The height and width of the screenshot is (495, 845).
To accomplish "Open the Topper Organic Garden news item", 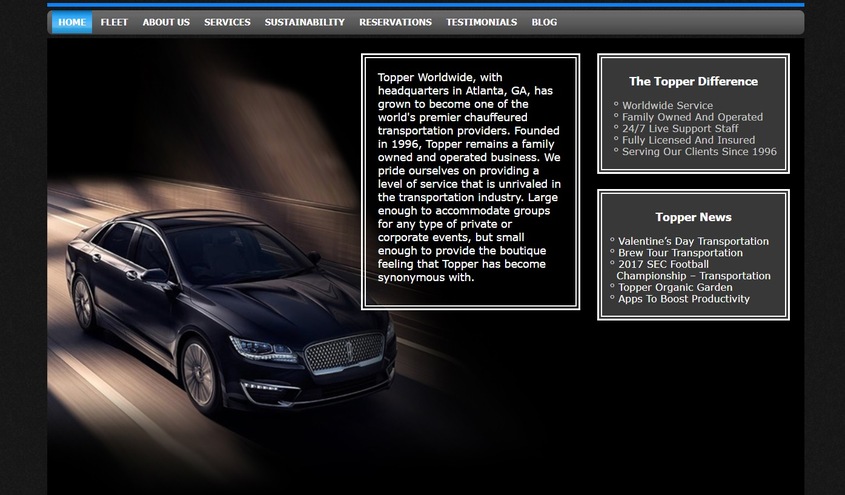I will (x=675, y=287).
